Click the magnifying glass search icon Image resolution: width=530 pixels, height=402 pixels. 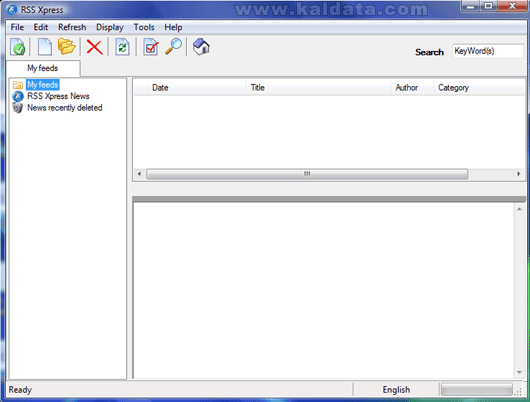click(173, 47)
